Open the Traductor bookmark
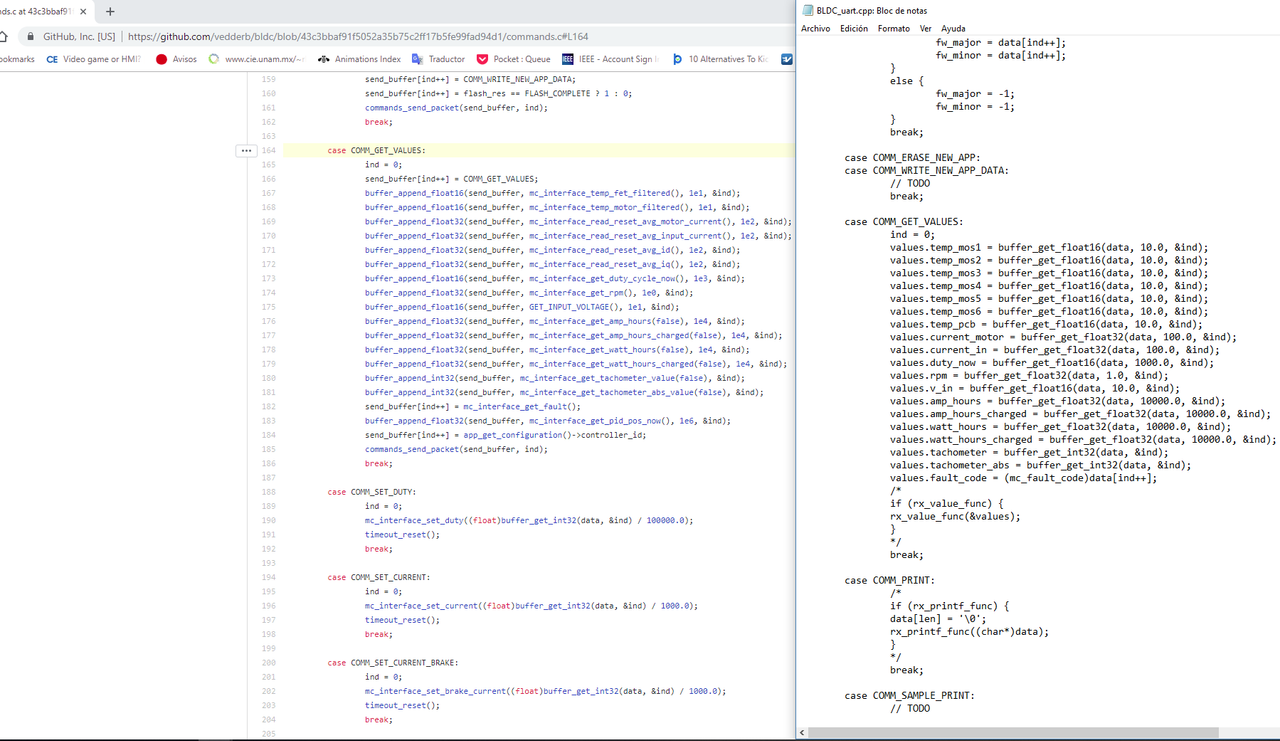 point(438,59)
